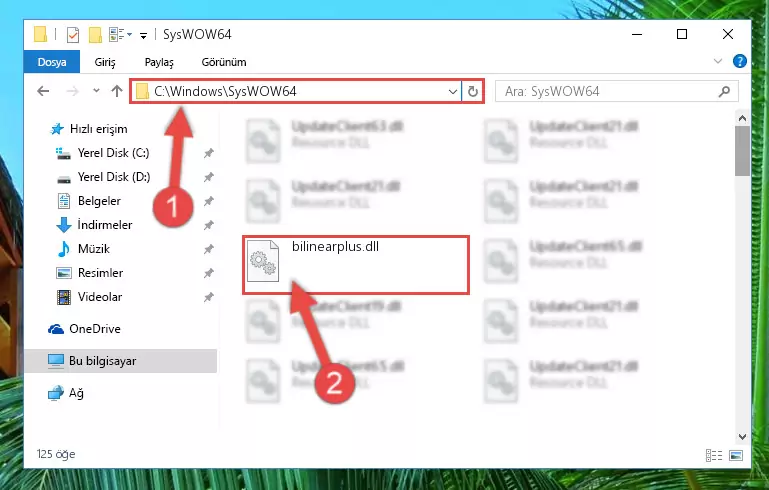Close the SysWOW64 window
This screenshot has width=769, height=490.
coord(728,34)
